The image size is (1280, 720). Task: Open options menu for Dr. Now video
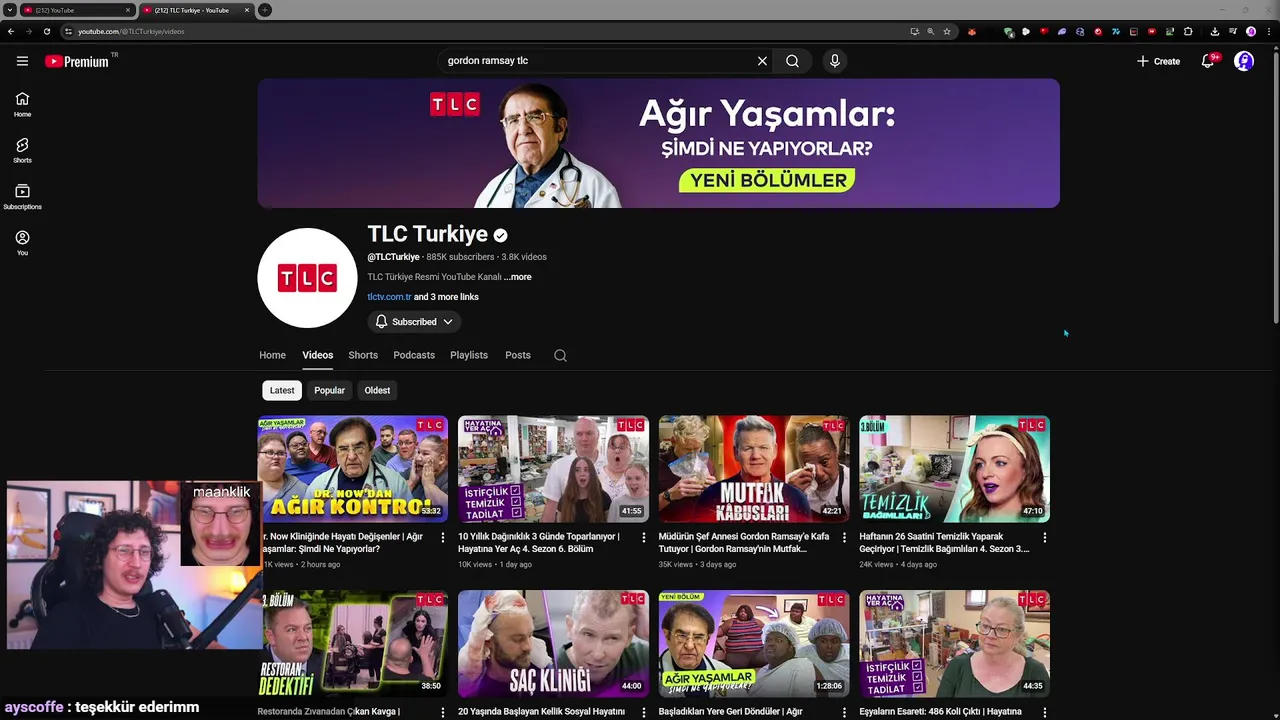(443, 538)
